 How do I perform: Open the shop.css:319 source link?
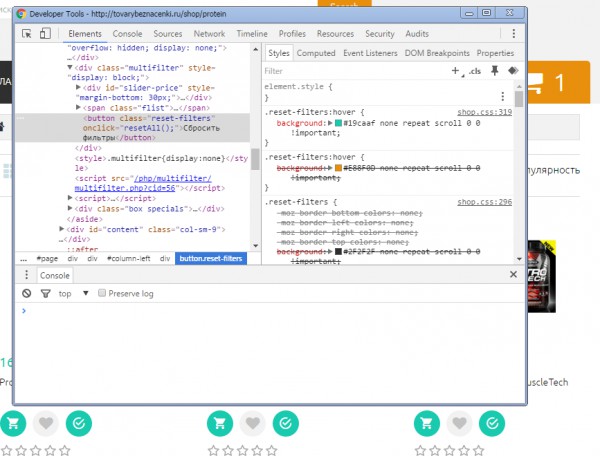click(484, 112)
